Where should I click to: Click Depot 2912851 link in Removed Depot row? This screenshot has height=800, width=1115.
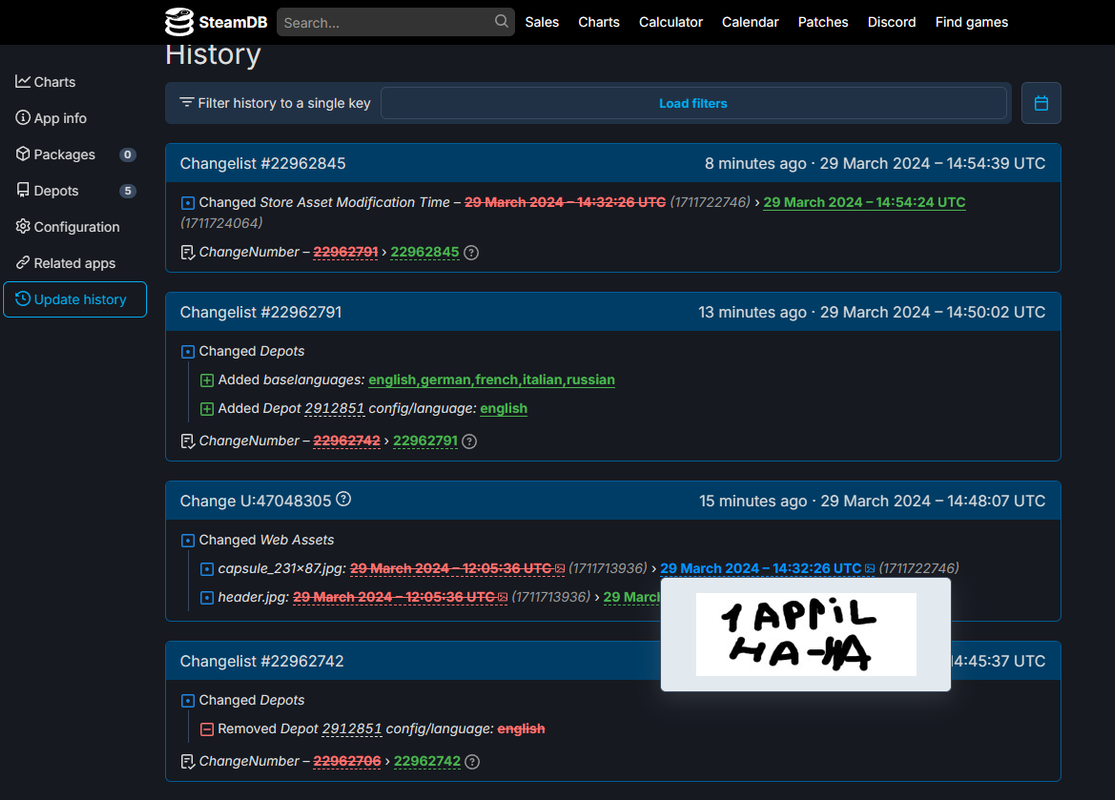tap(351, 729)
